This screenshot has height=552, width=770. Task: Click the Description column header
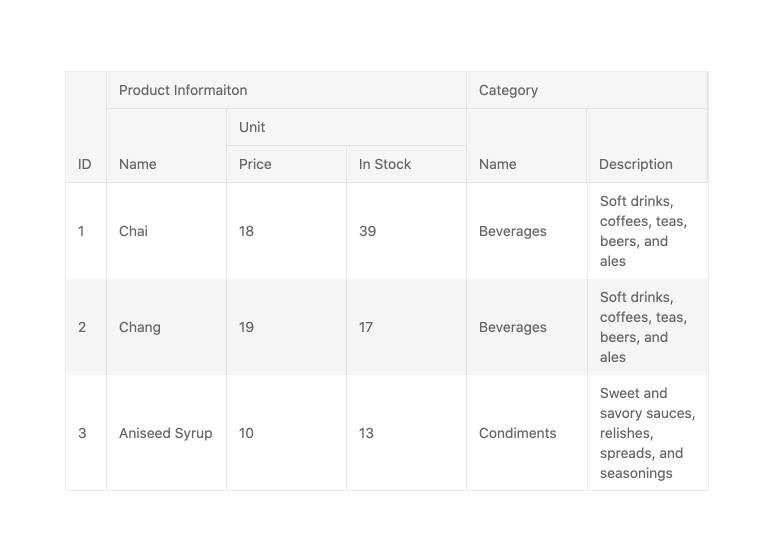click(635, 164)
